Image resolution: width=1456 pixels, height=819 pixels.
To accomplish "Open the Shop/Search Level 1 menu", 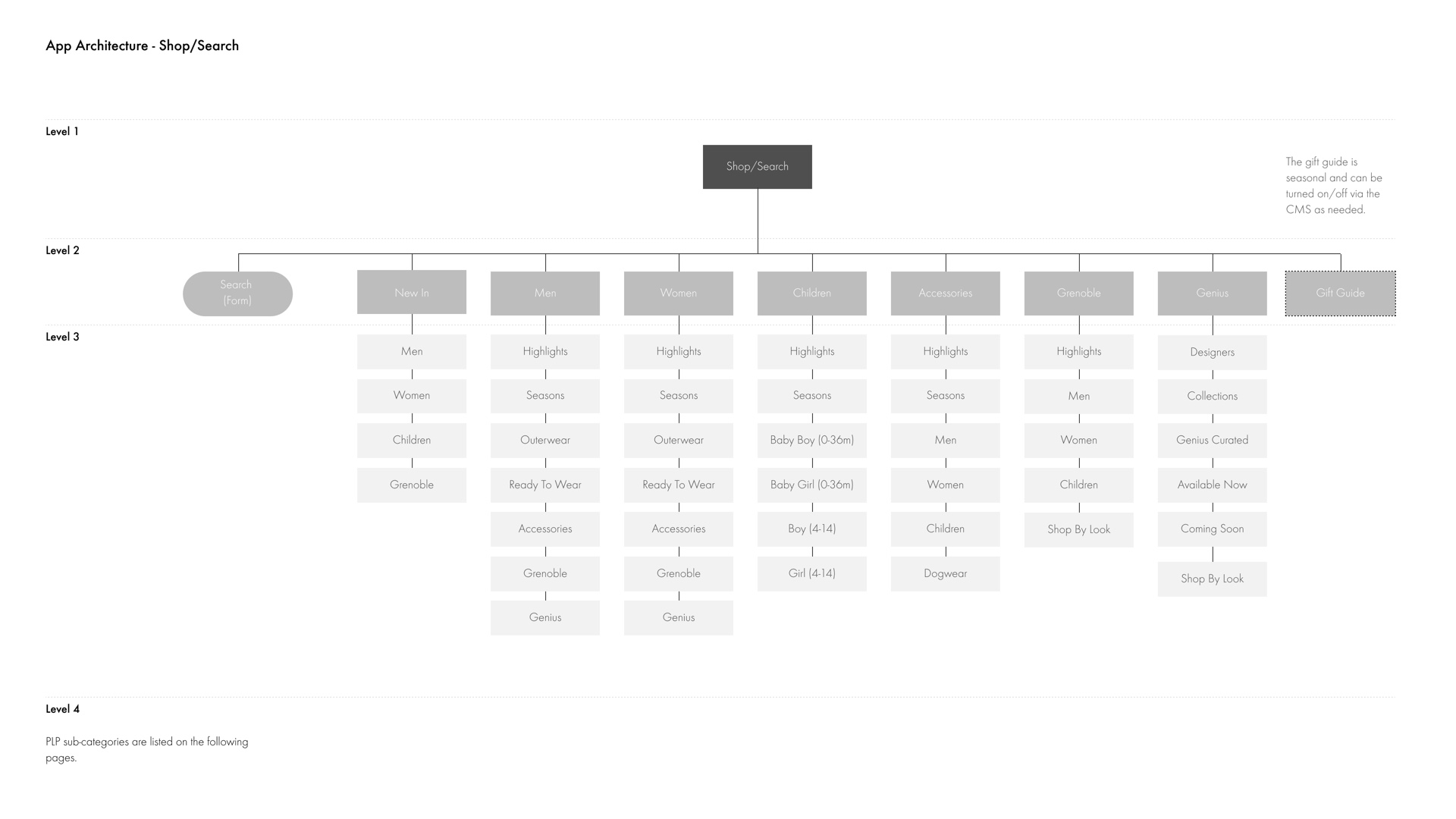I will pos(757,166).
